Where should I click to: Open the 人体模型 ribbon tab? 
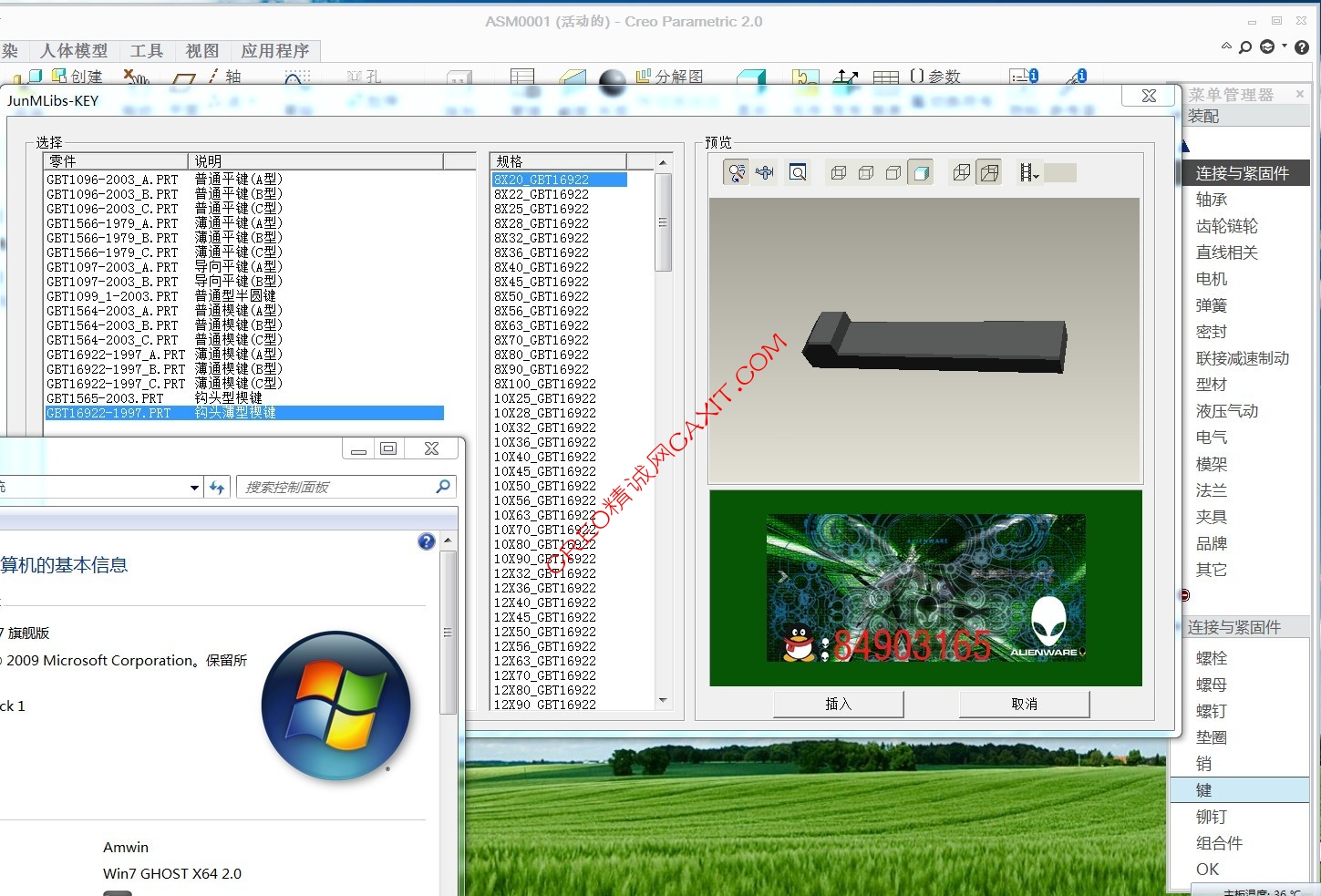tap(74, 51)
